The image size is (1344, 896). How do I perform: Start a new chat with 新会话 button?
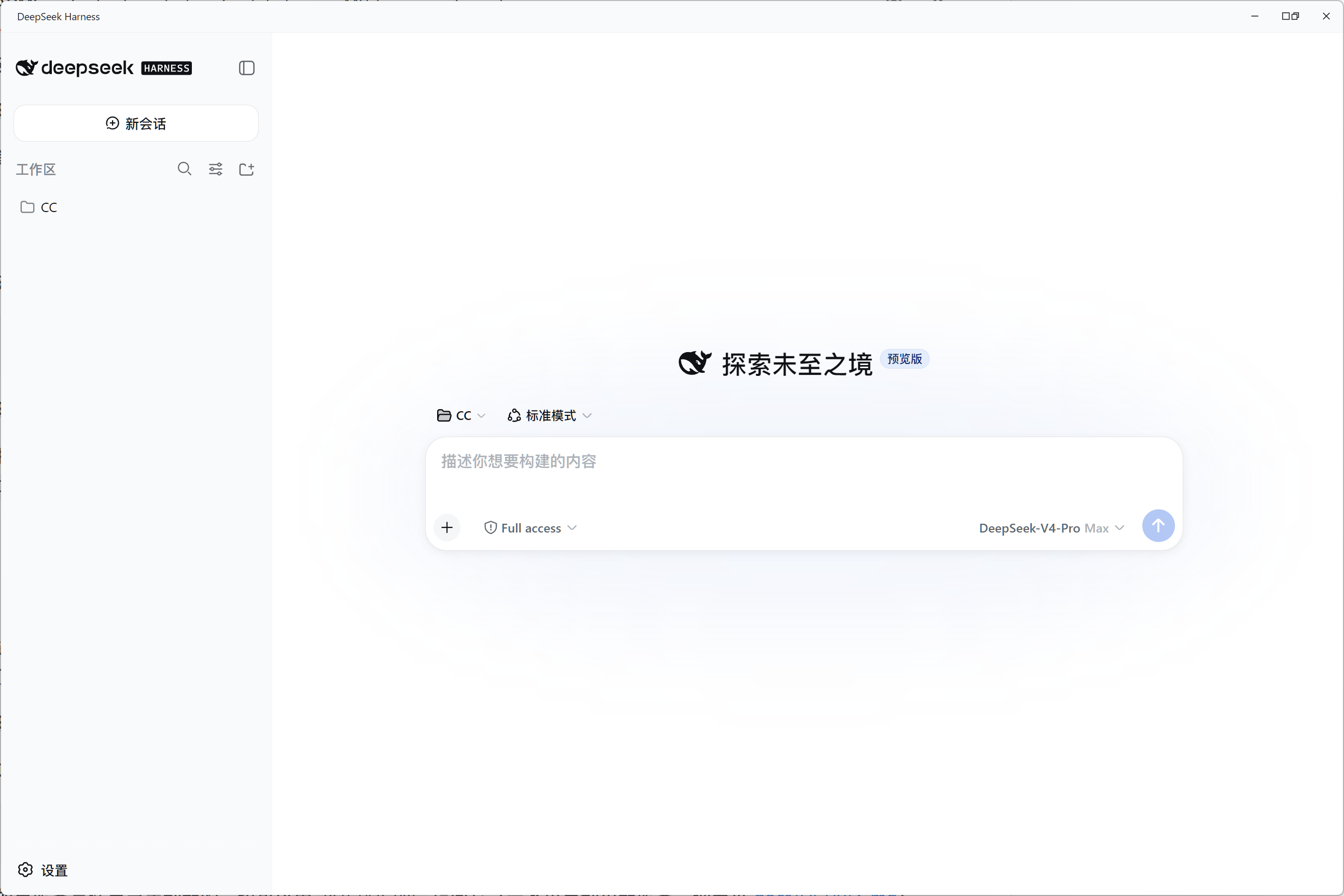point(136,123)
